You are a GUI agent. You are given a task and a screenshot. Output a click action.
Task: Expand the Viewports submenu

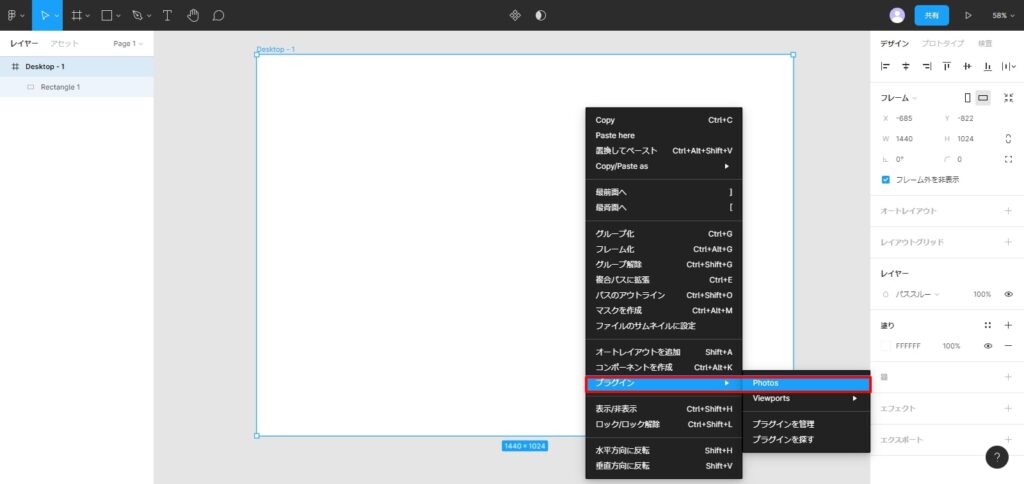[x=805, y=398]
